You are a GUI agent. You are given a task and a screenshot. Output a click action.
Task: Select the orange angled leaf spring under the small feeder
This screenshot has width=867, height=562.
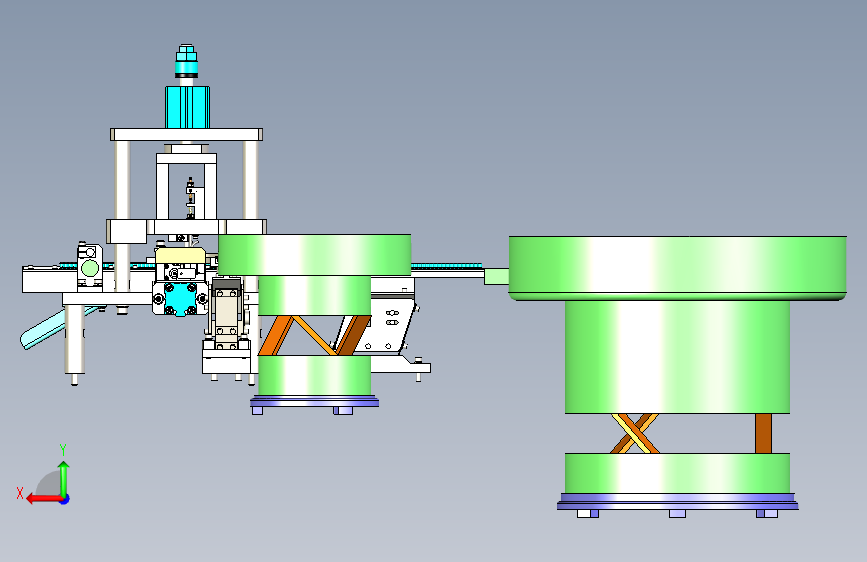pos(275,335)
